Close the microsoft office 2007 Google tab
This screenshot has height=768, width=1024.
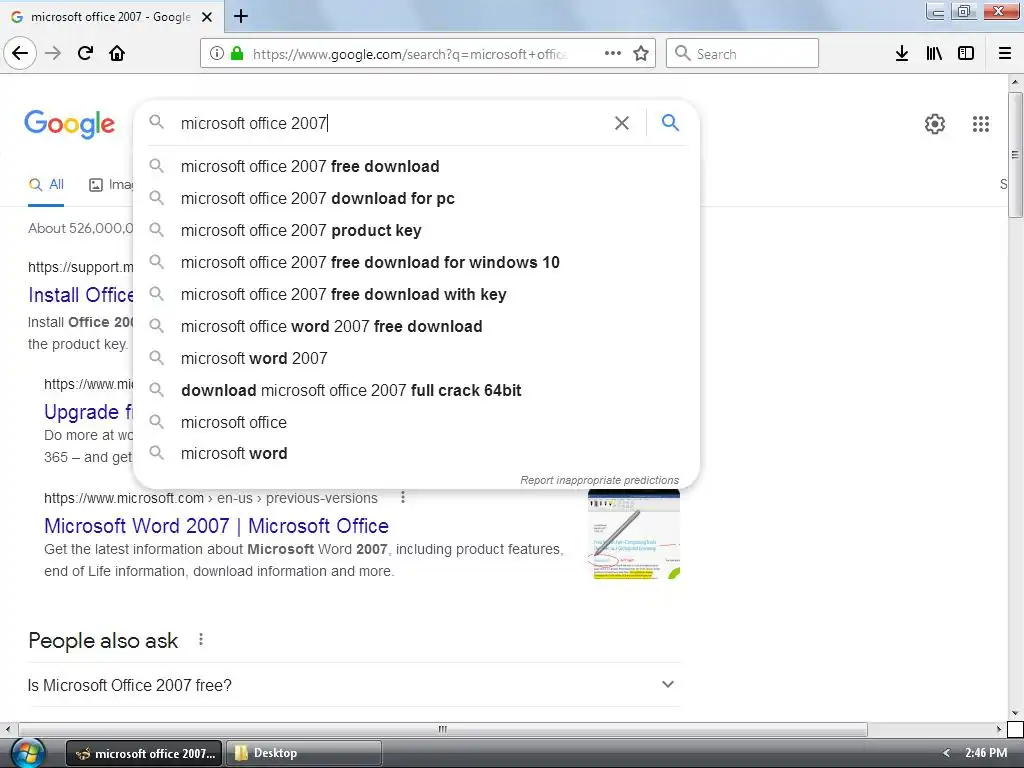pos(207,17)
